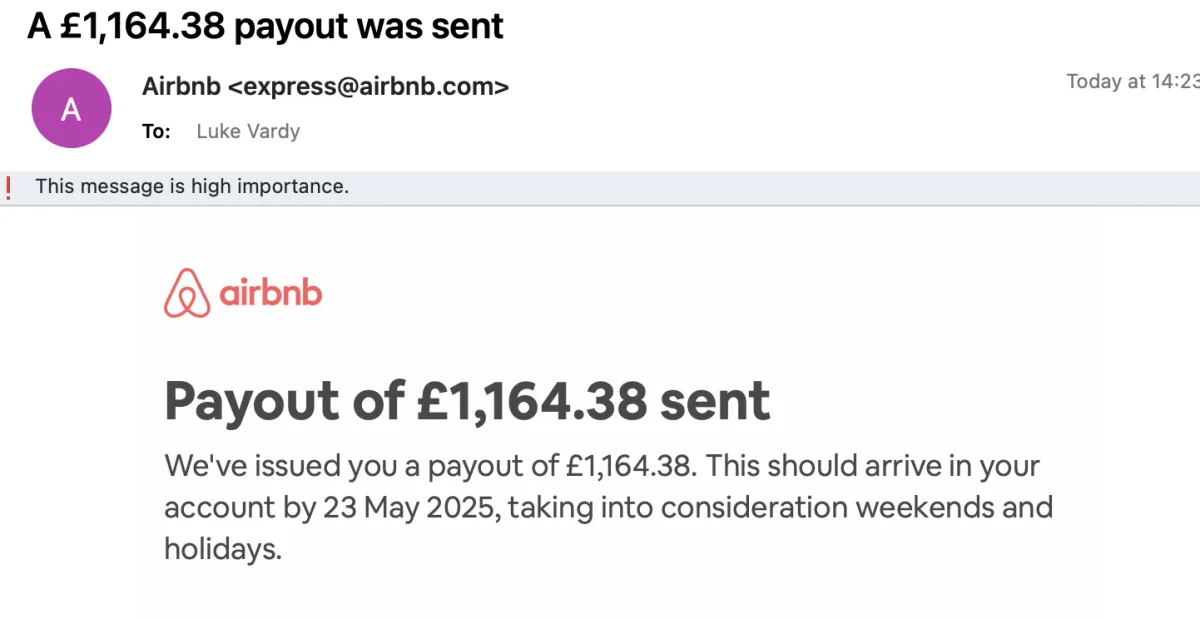Screen dimensions: 1200x619
Task: Click the Airbnb Bélo logo symbol
Action: point(187,293)
